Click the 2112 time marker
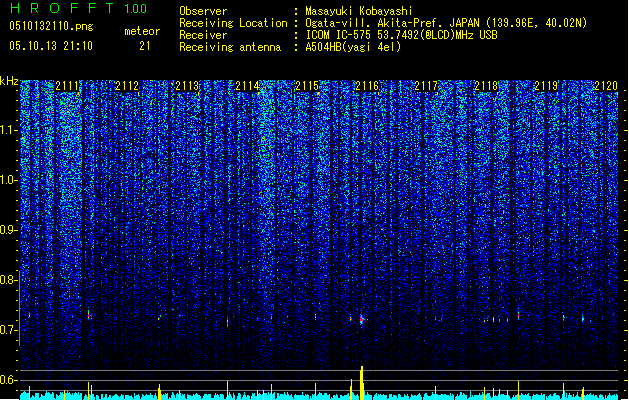 [127, 86]
